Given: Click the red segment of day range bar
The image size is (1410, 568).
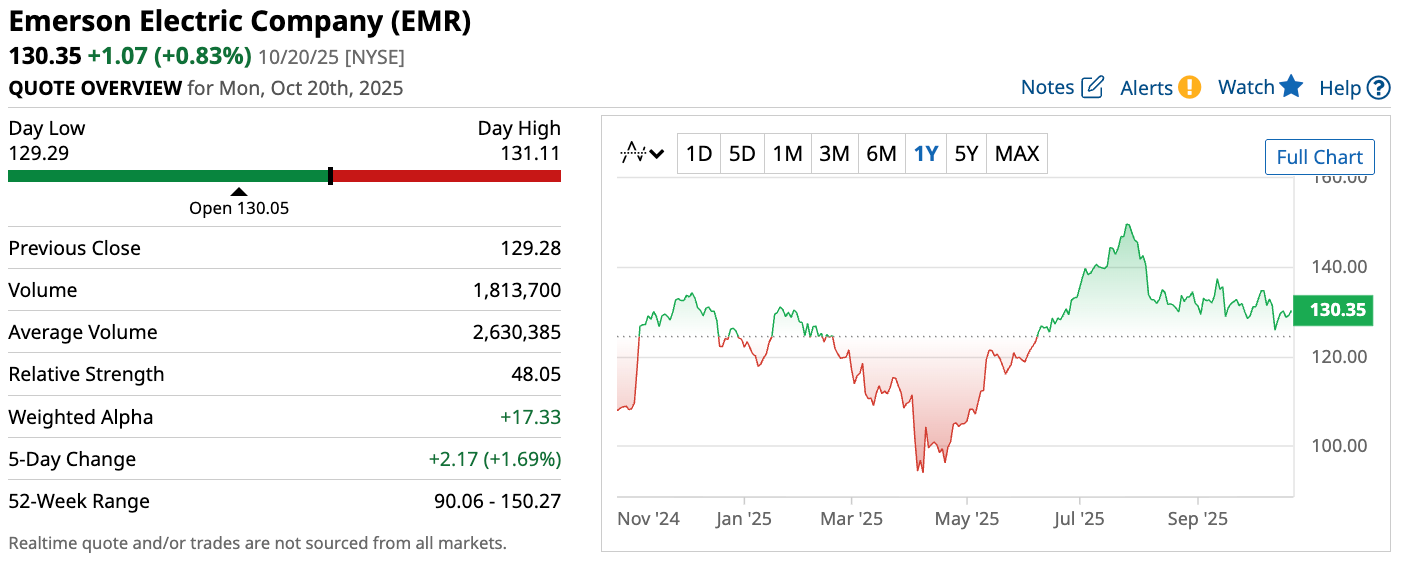Looking at the screenshot, I should click(446, 176).
